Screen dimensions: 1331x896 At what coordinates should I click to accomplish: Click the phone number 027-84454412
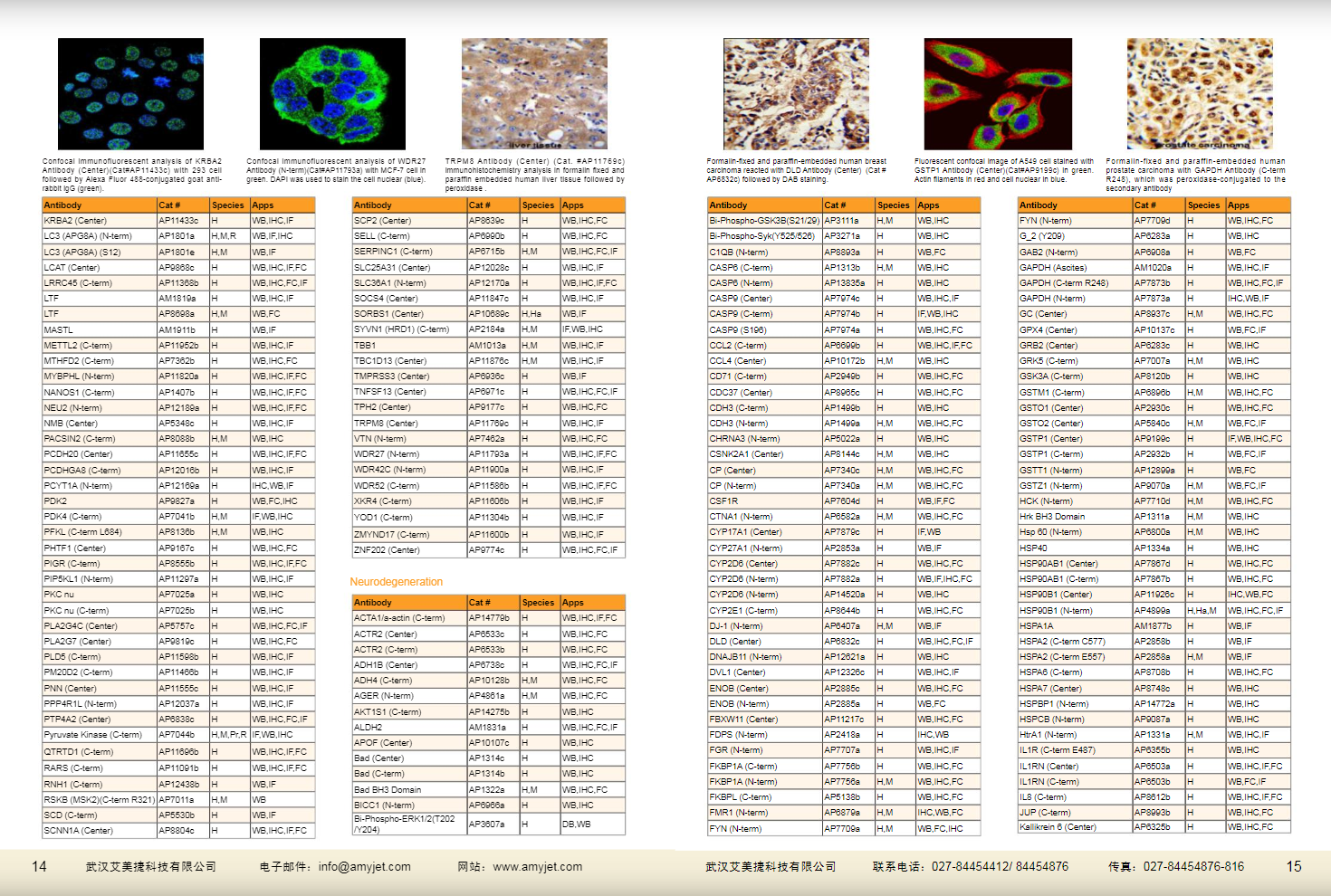pos(970,867)
